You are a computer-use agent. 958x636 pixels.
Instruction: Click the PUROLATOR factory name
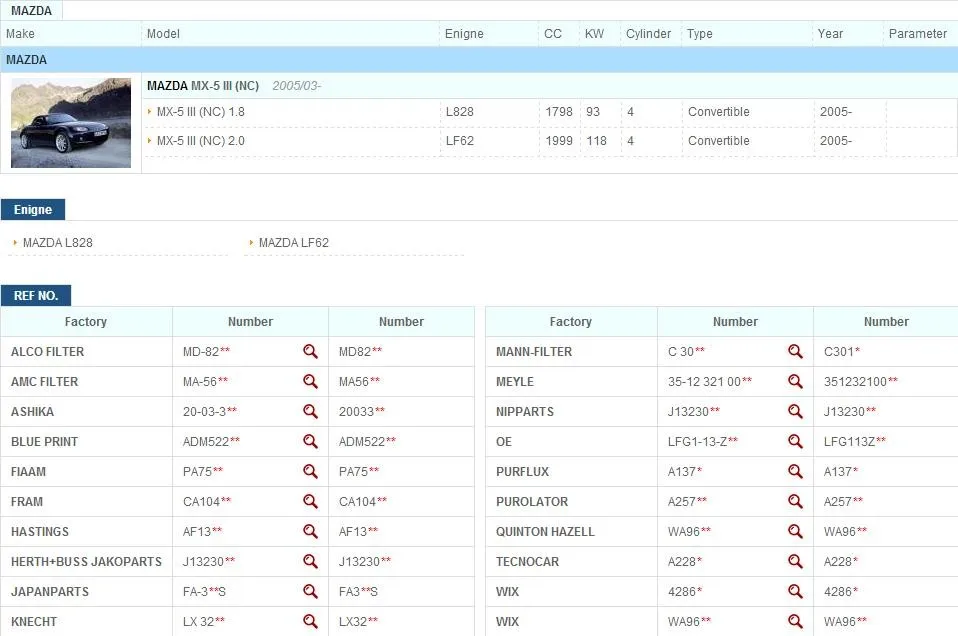click(532, 502)
